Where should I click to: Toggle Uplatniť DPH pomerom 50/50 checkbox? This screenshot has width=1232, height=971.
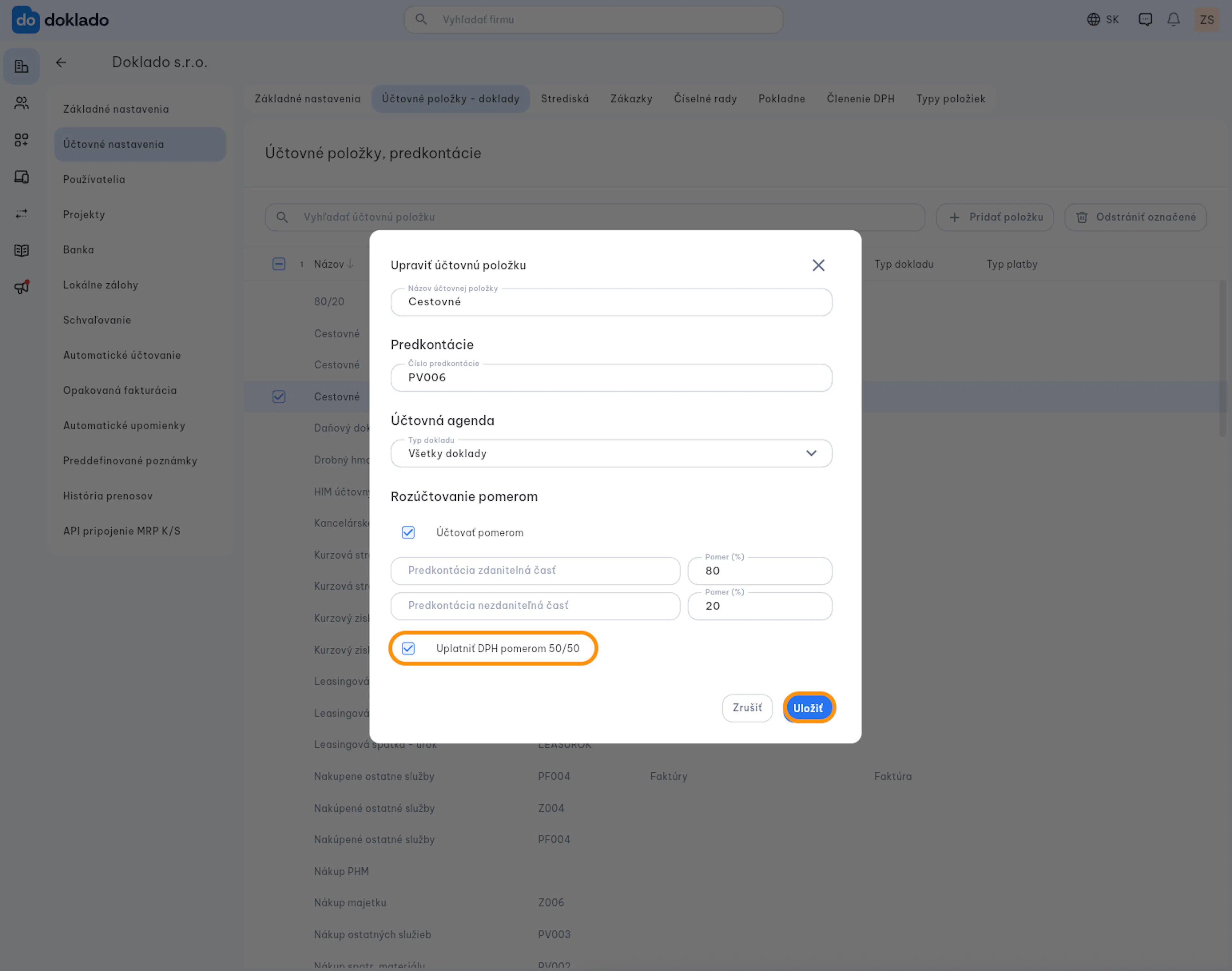coord(408,649)
